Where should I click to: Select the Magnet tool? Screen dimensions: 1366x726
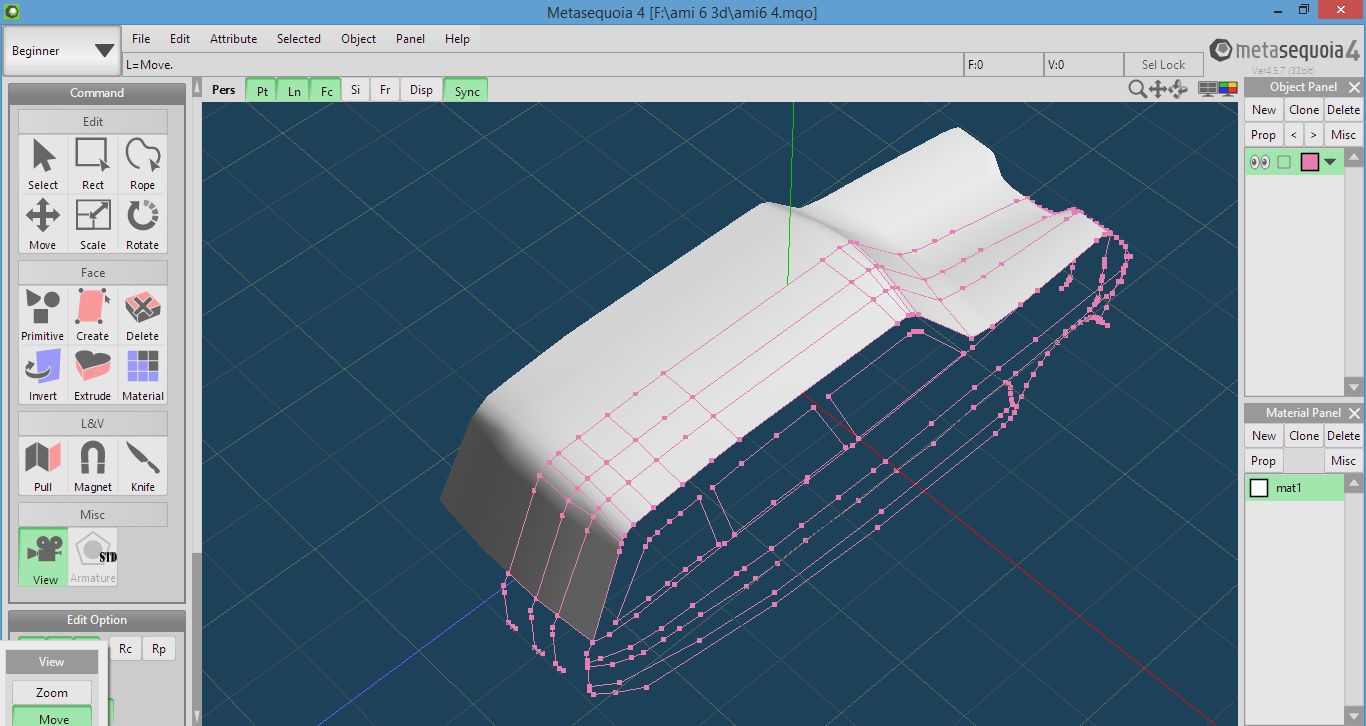(x=93, y=466)
